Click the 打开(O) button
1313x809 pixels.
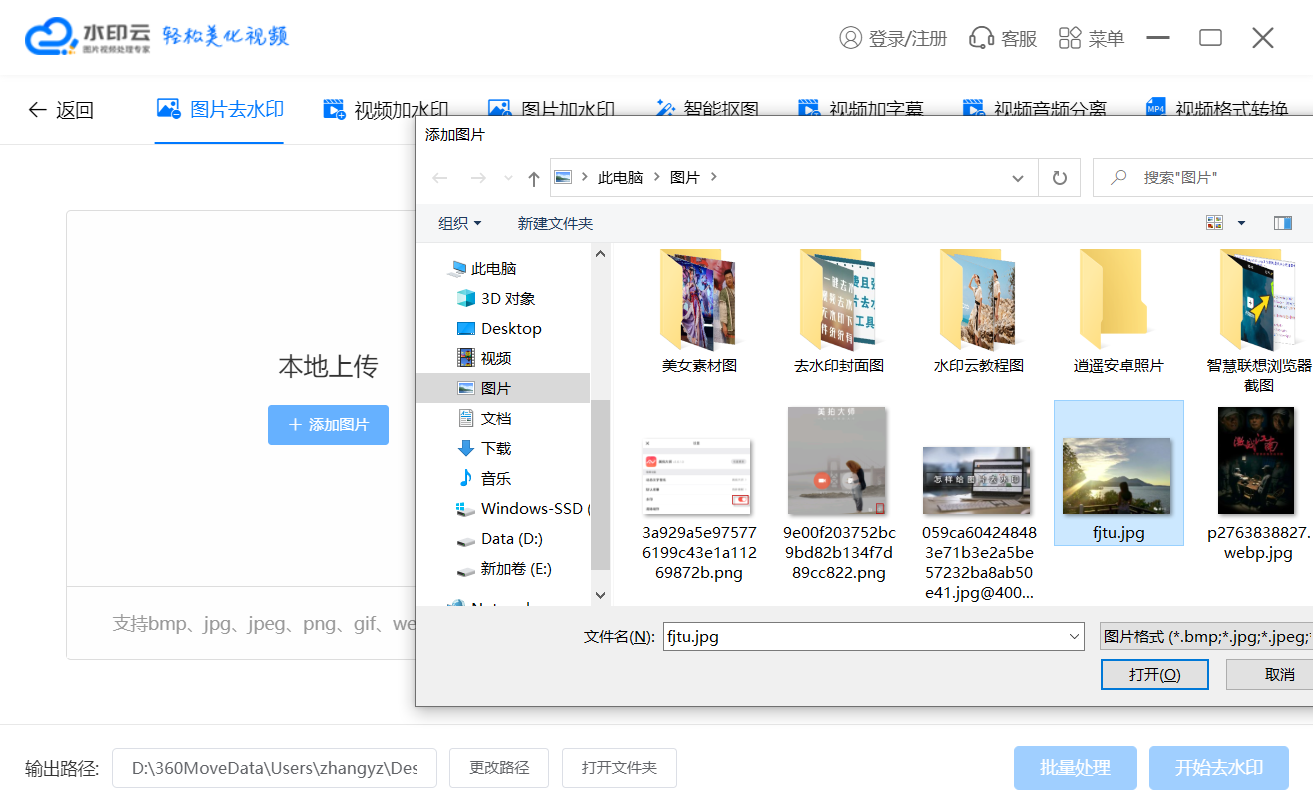(x=1155, y=675)
